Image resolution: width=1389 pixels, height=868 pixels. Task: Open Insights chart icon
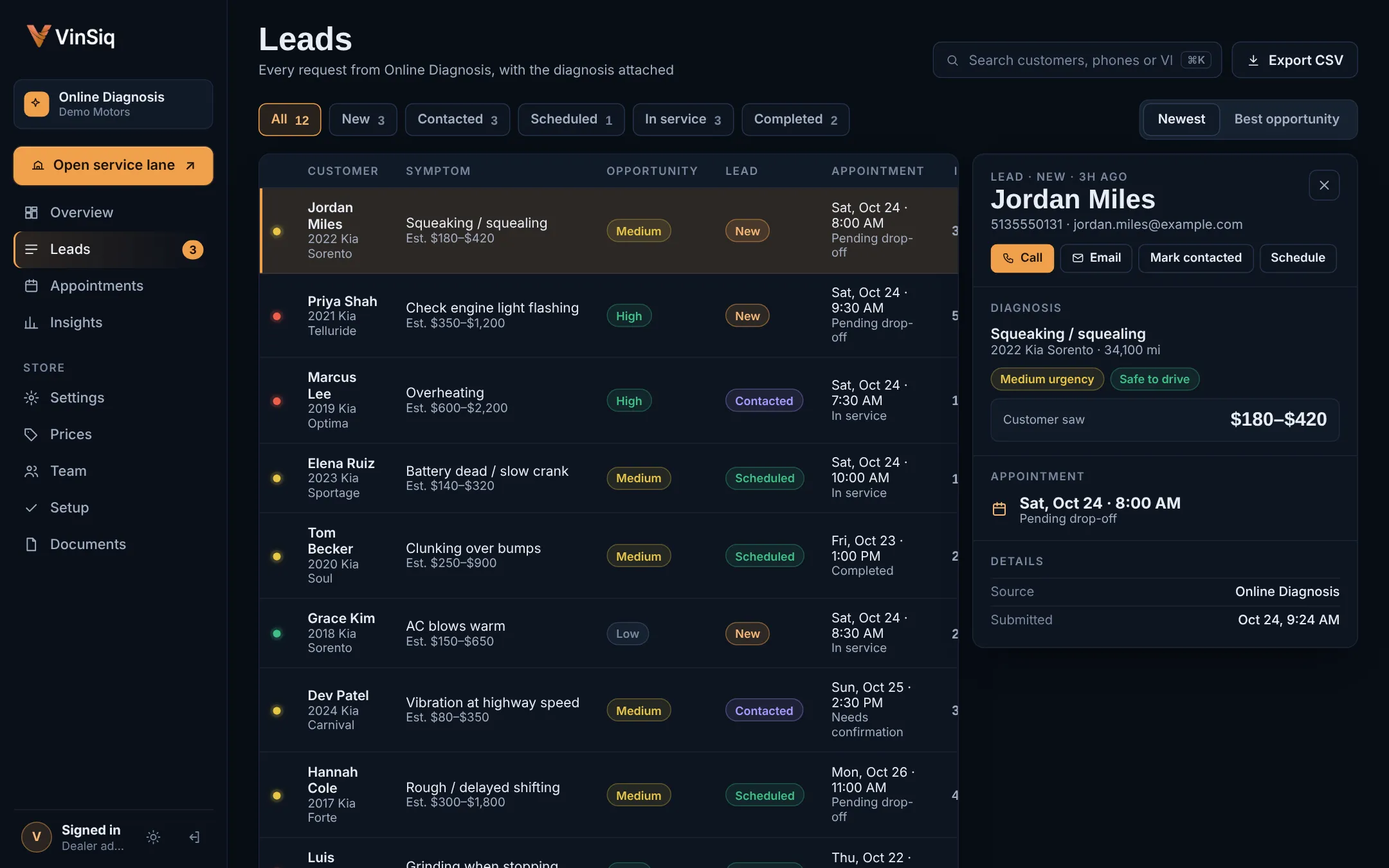[31, 322]
